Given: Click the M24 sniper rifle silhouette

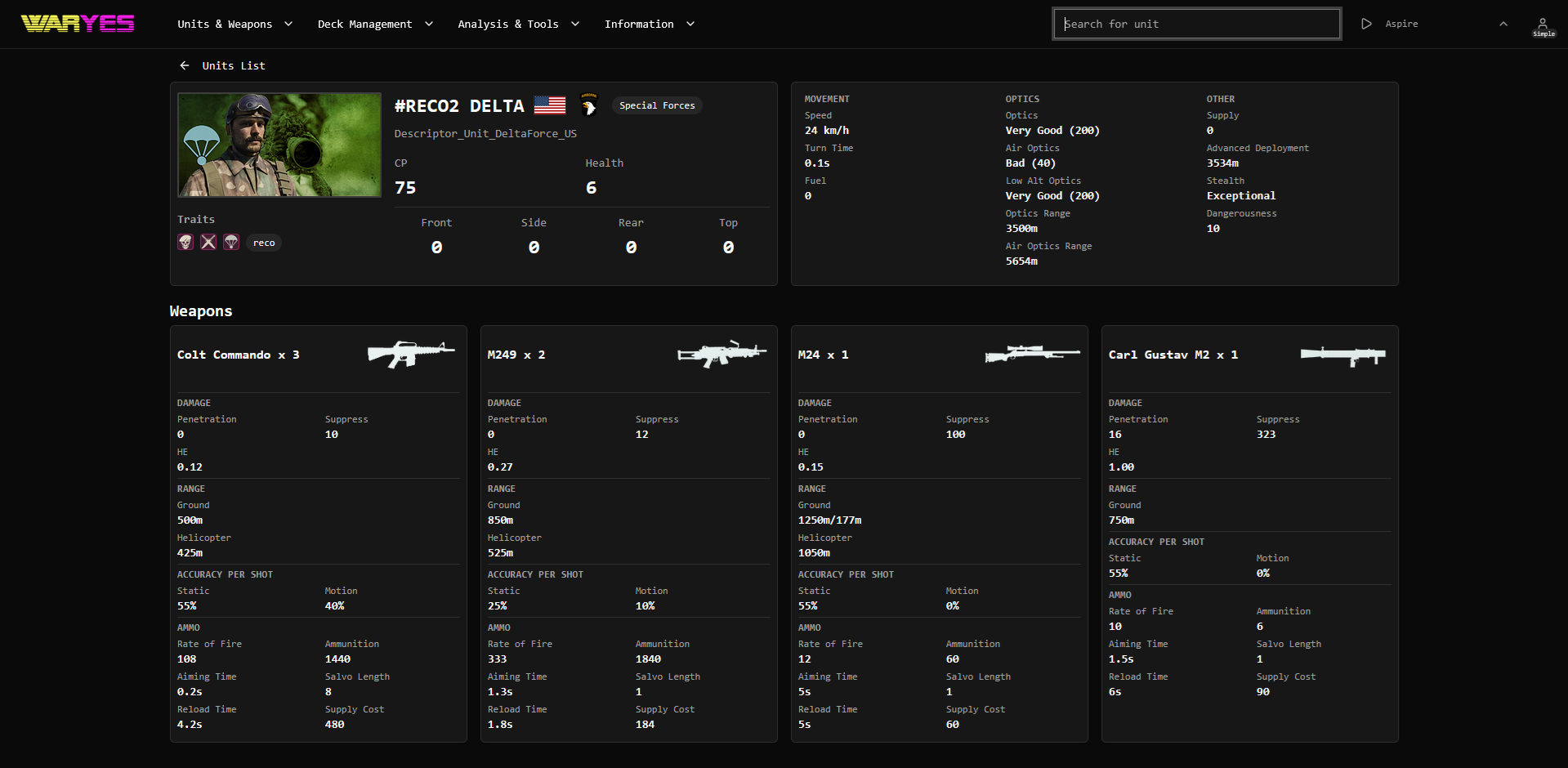Looking at the screenshot, I should [x=1032, y=354].
